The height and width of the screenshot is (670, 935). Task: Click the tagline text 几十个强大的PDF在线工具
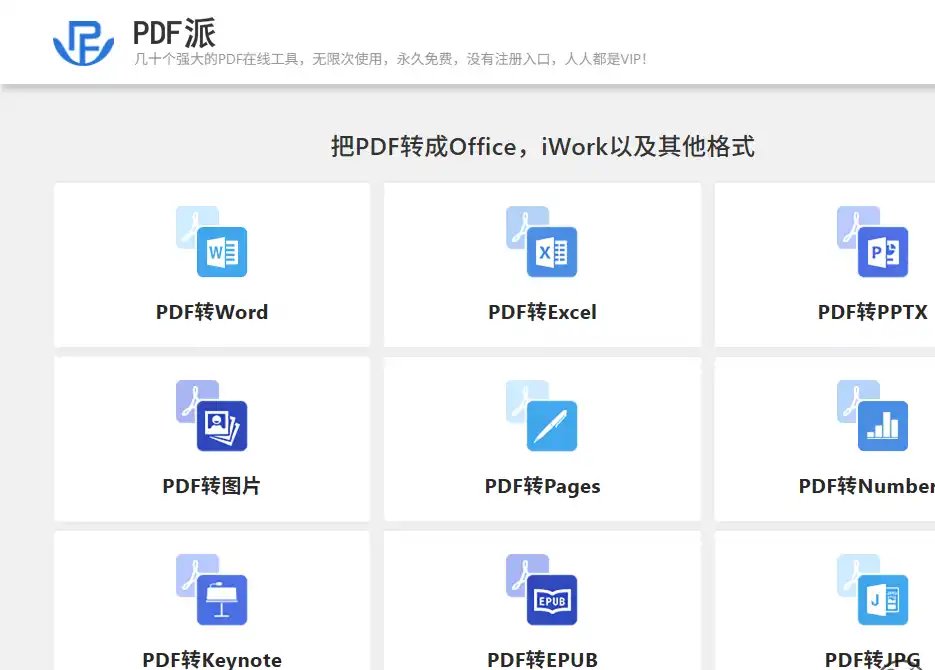(x=216, y=59)
